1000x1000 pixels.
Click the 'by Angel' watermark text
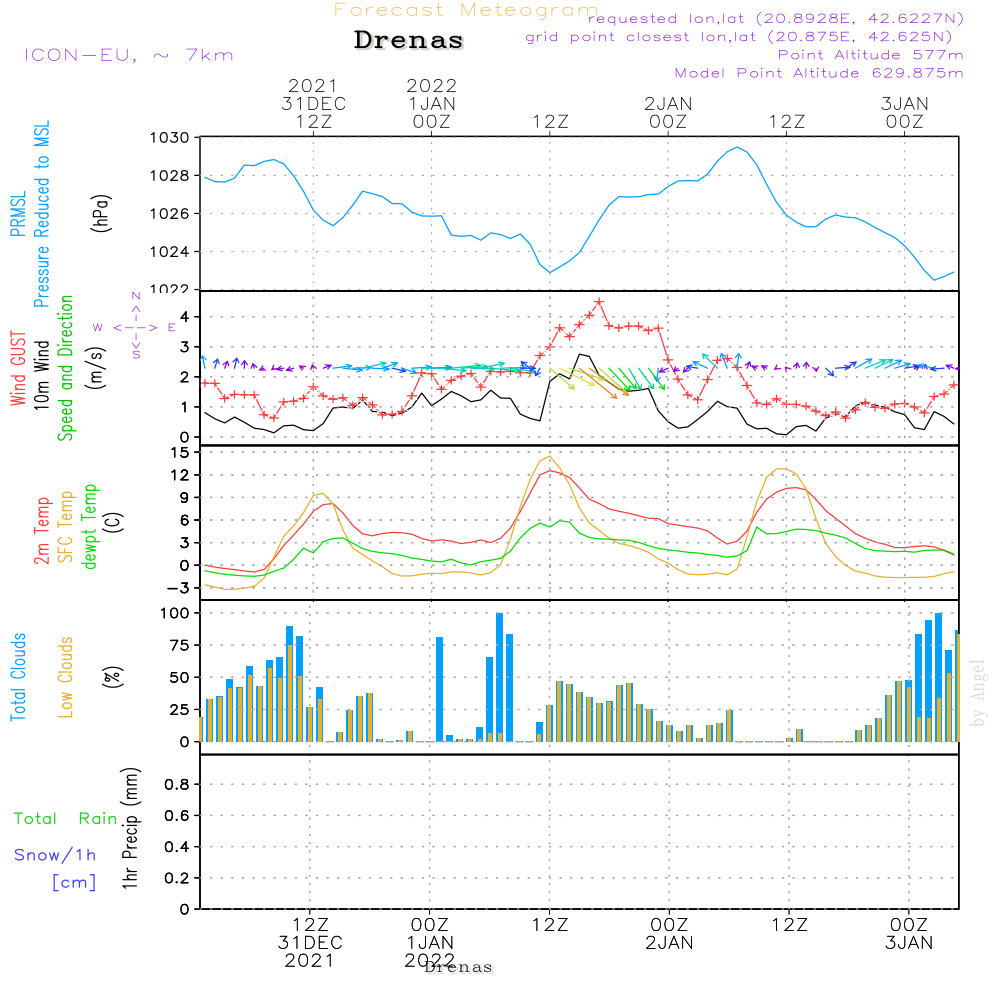[977, 693]
